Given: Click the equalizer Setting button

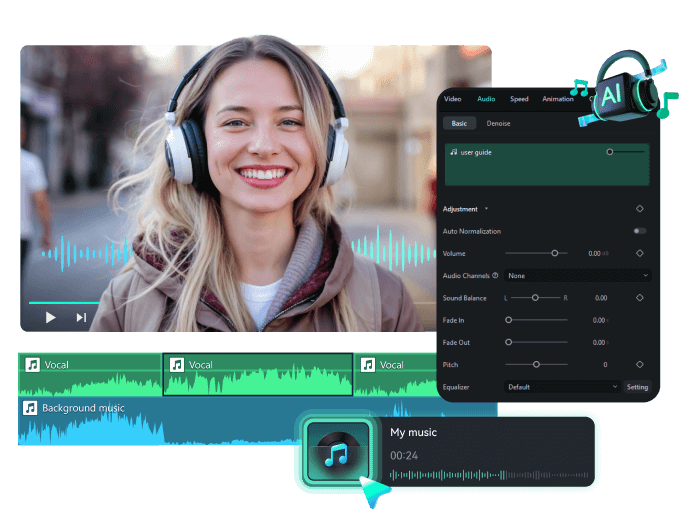Looking at the screenshot, I should pos(637,387).
